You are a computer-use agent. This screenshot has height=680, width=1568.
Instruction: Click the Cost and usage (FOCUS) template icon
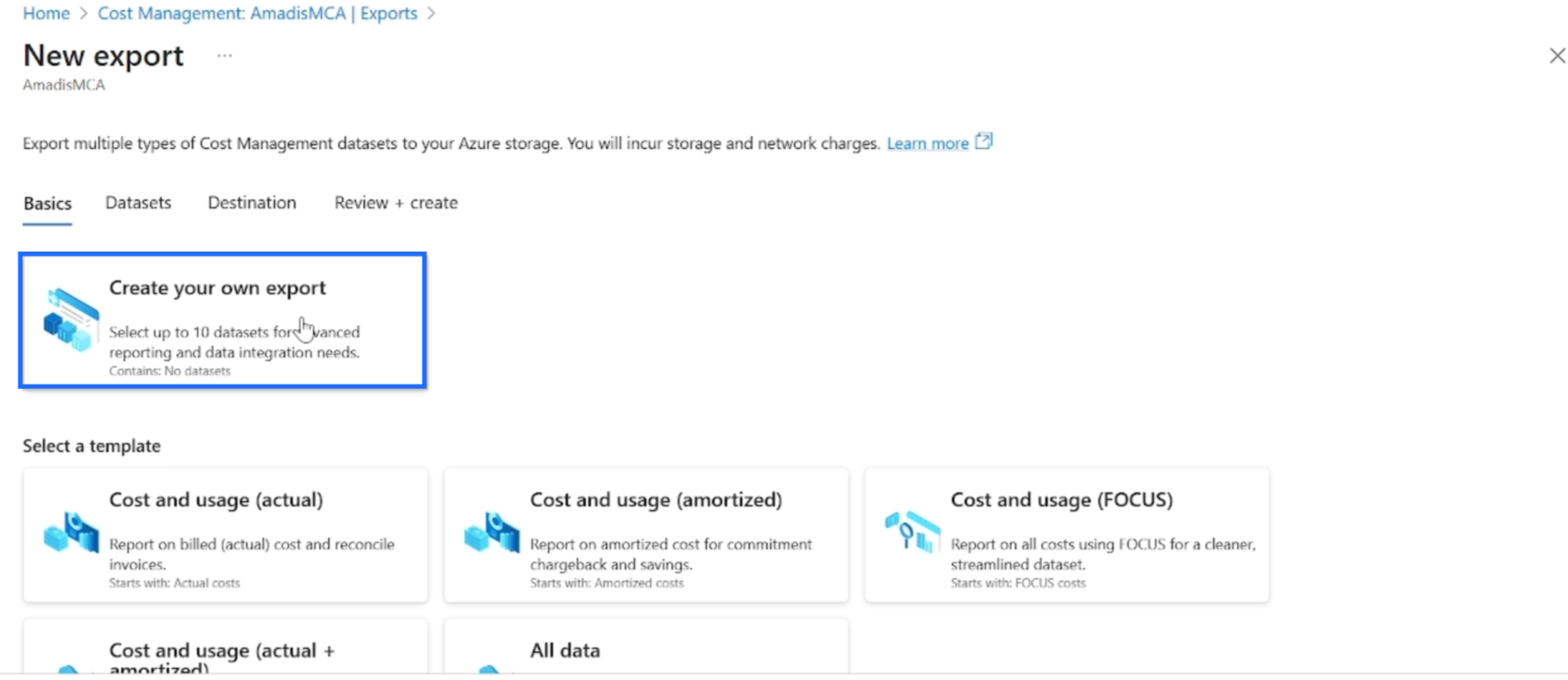(x=912, y=533)
